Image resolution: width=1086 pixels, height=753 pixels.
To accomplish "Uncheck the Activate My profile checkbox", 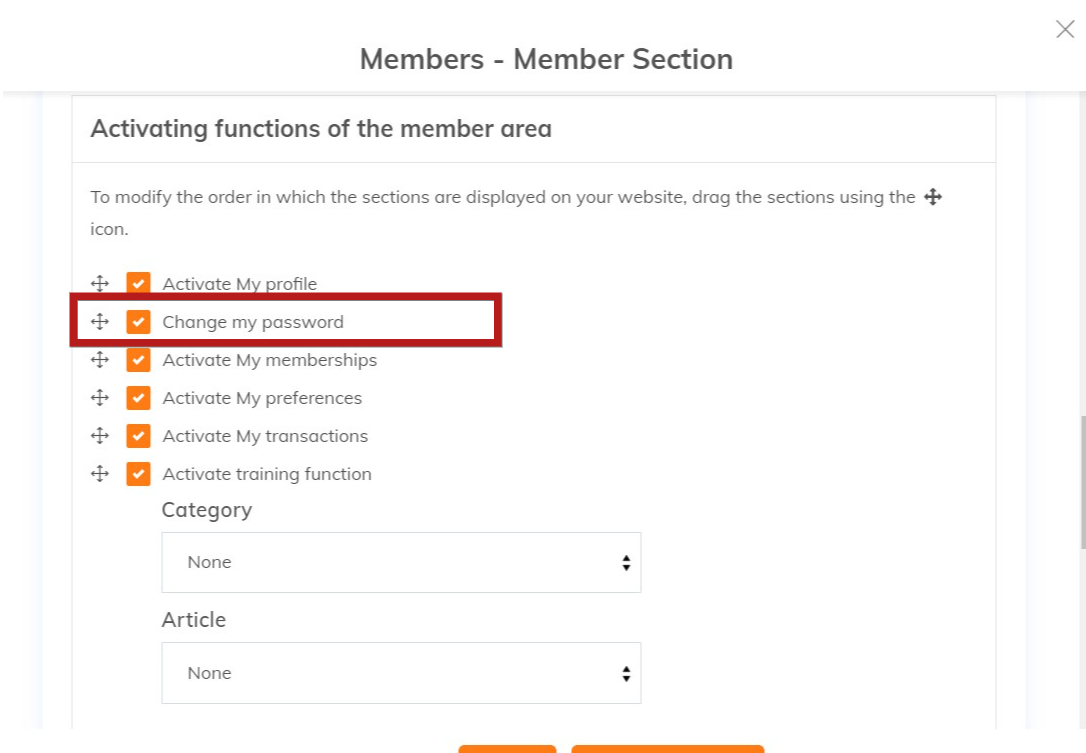I will (138, 284).
